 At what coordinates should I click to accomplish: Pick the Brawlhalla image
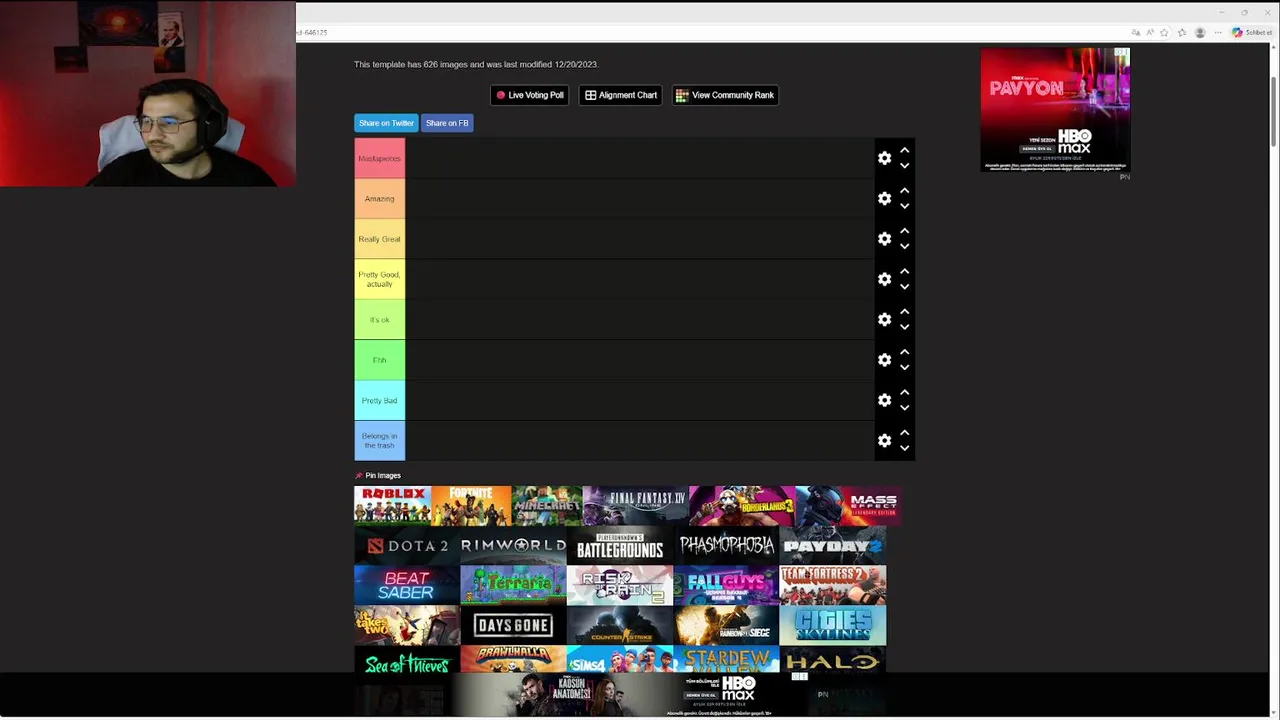[513, 660]
